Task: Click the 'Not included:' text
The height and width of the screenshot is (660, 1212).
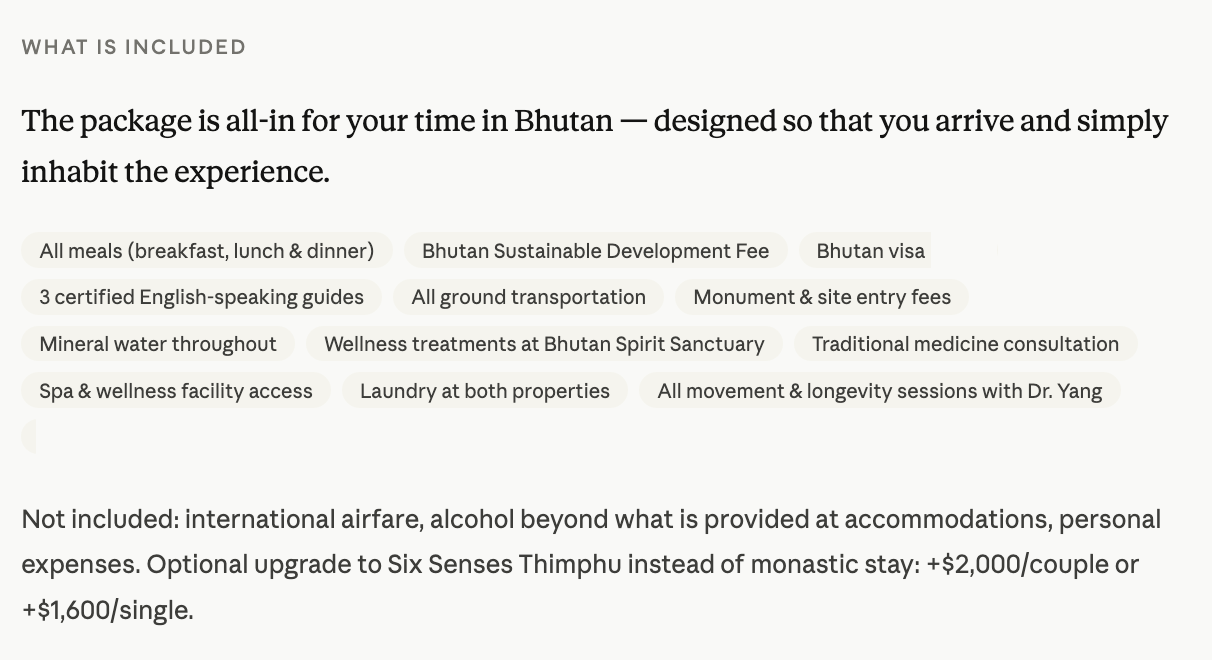Action: pos(98,520)
